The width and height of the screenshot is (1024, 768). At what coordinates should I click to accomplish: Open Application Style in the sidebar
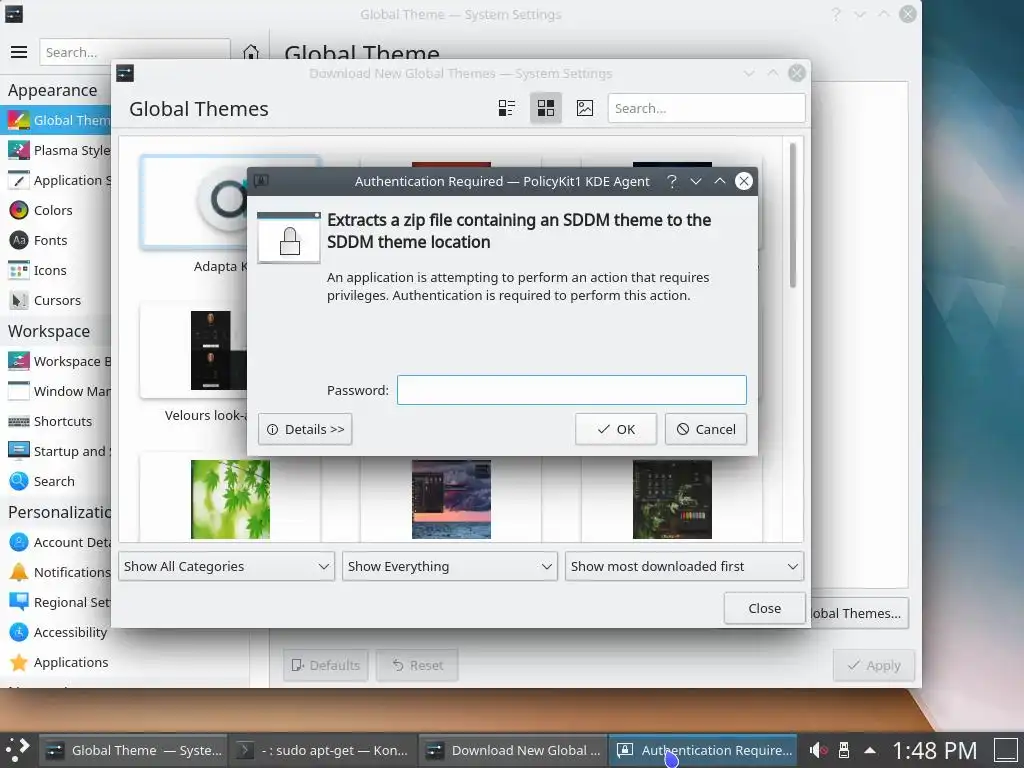(x=56, y=180)
